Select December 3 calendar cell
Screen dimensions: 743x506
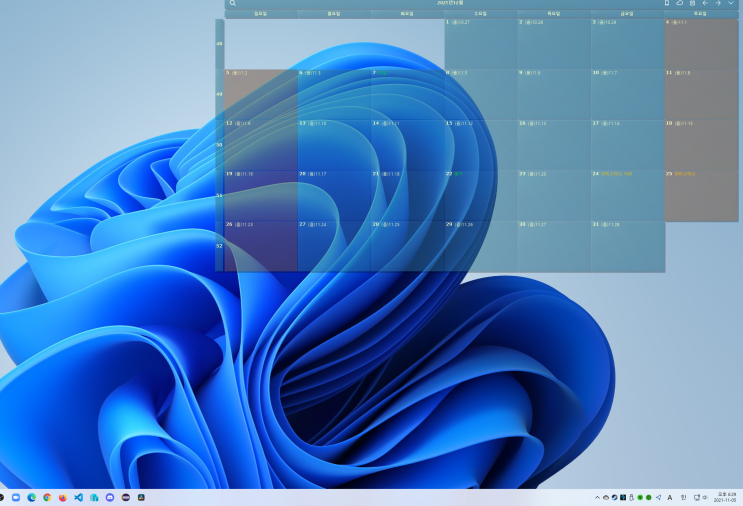[627, 44]
